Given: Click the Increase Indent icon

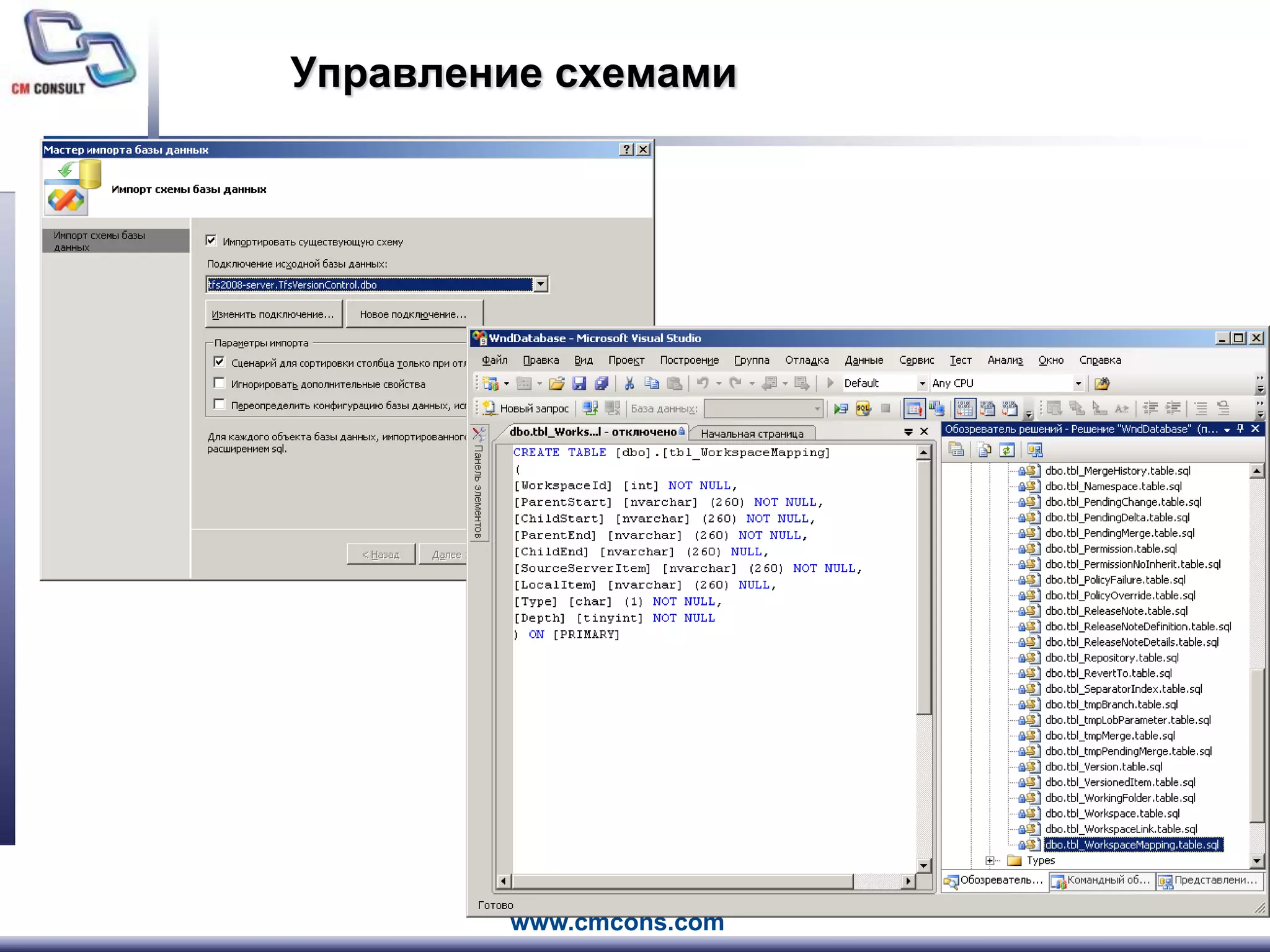Looking at the screenshot, I should click(1173, 408).
